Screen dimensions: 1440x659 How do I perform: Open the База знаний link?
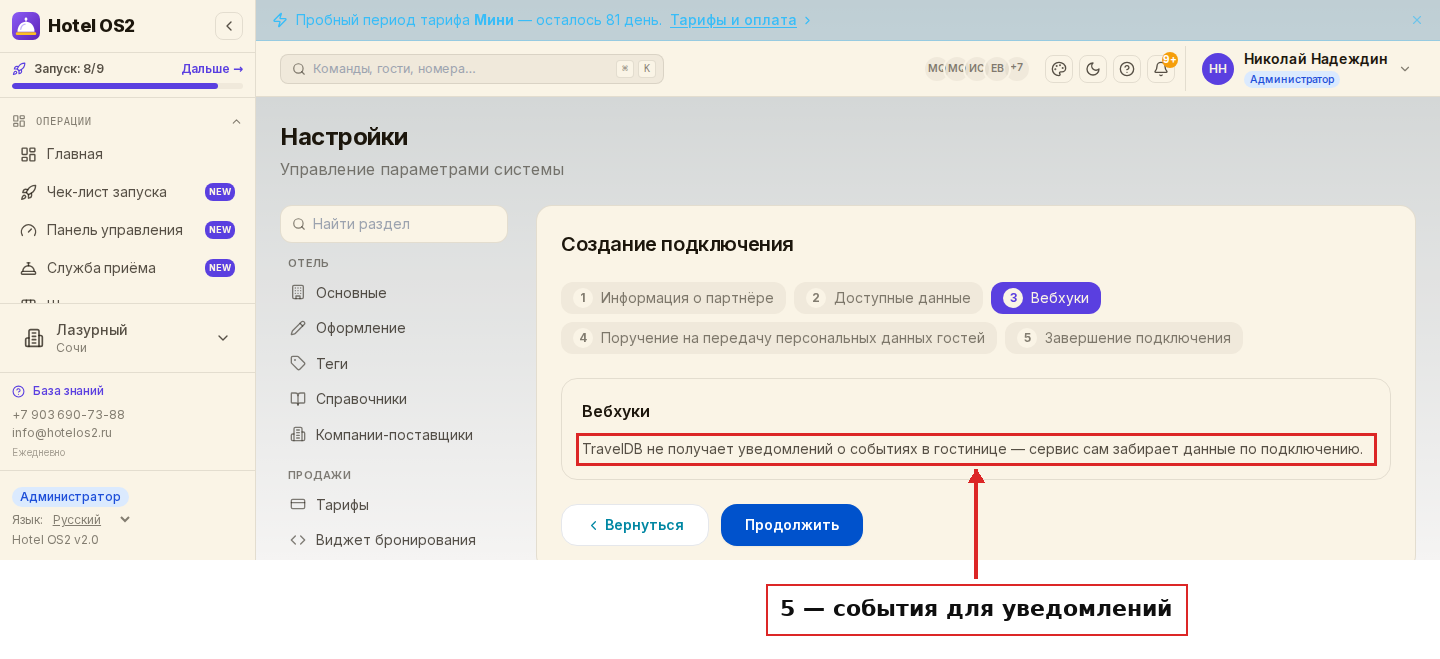68,391
